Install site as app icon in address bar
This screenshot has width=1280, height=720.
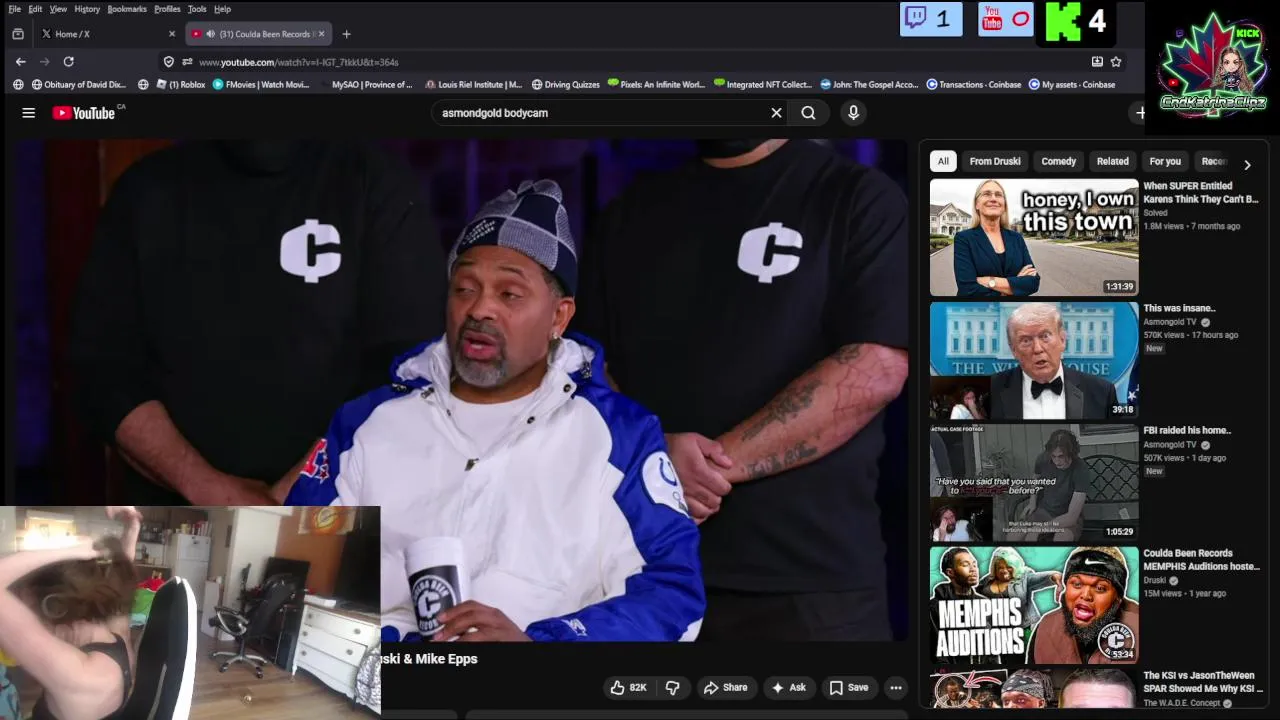[1097, 62]
